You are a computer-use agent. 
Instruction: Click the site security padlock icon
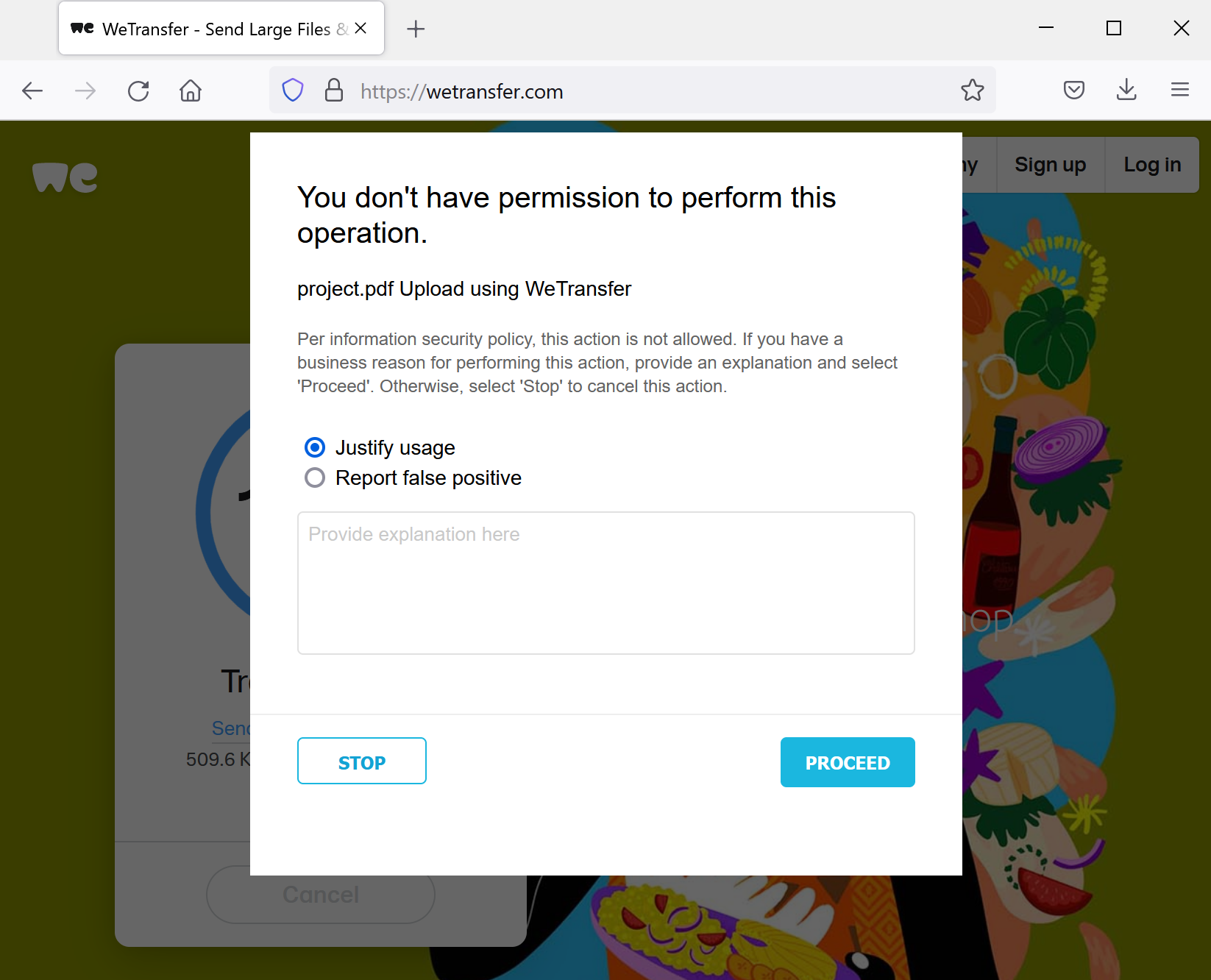point(334,90)
